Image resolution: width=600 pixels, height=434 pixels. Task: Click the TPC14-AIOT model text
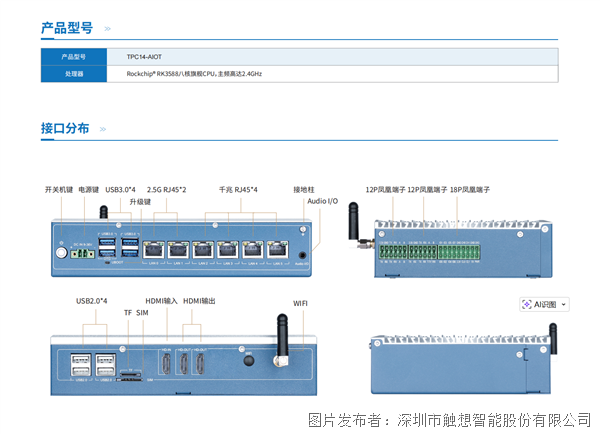click(x=144, y=57)
